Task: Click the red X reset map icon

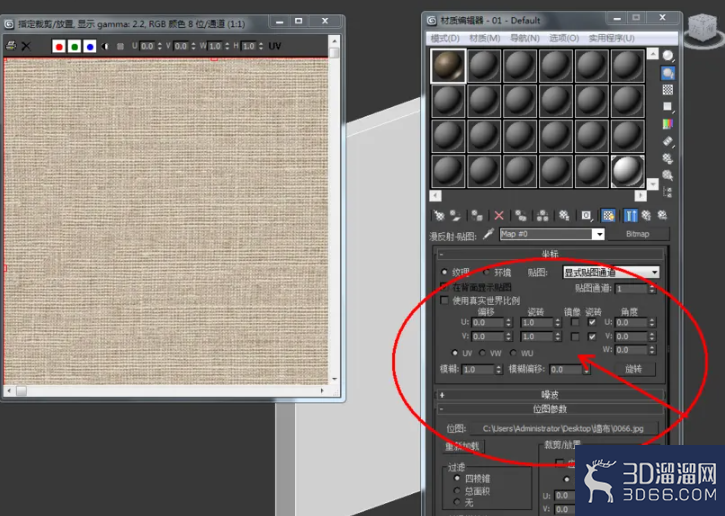Action: pyautogui.click(x=499, y=215)
